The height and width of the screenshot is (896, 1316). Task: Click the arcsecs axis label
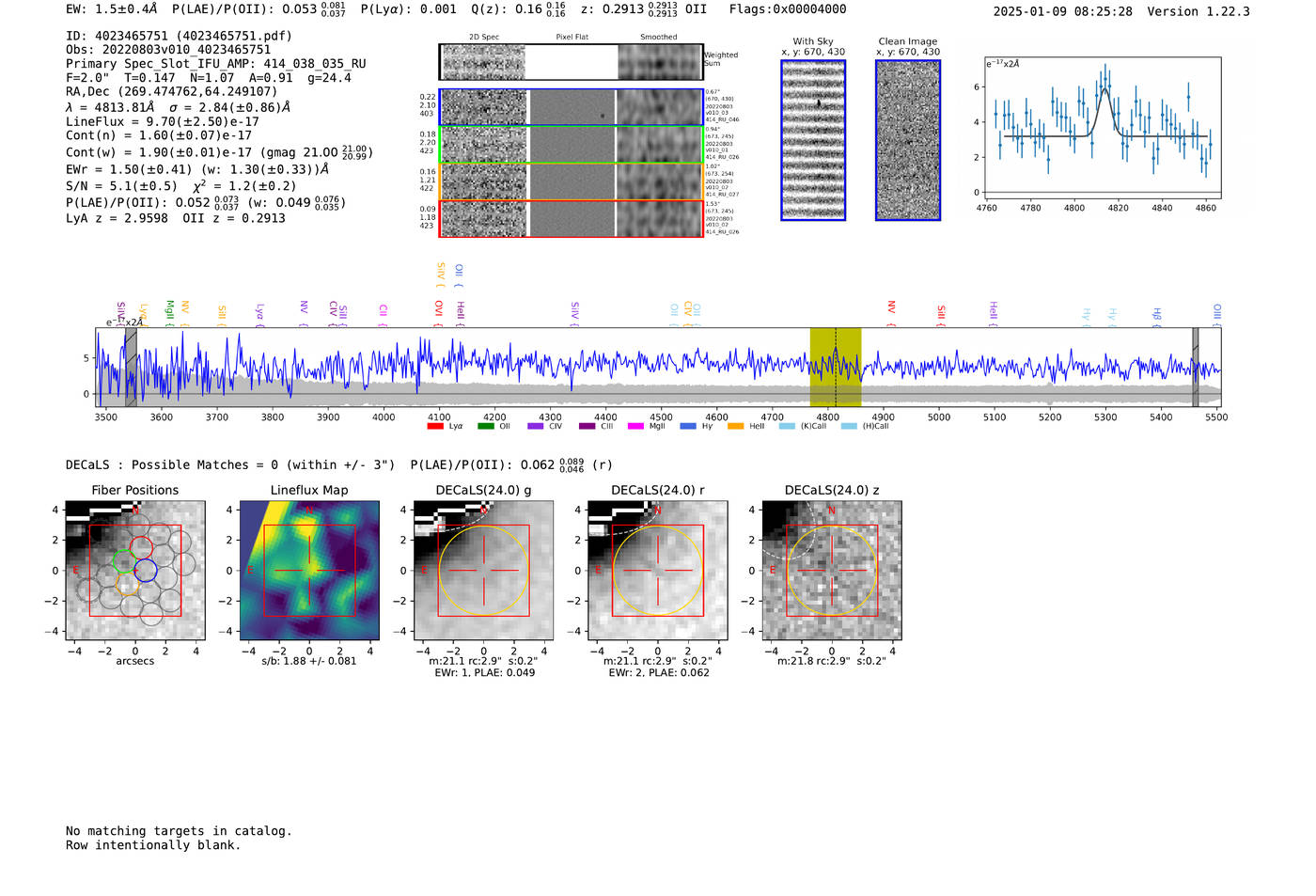pyautogui.click(x=135, y=661)
